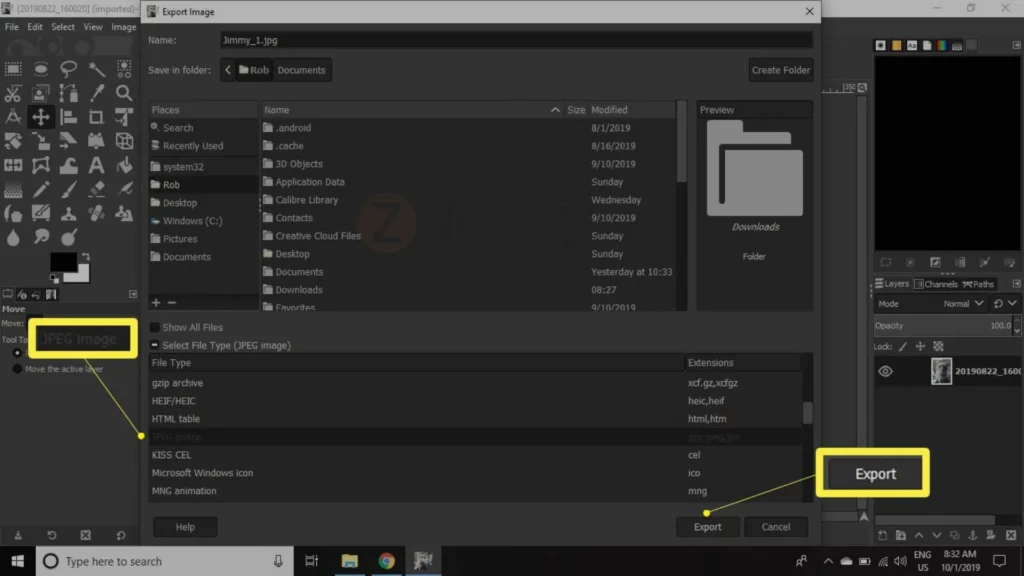Screen dimensions: 1024x576
Task: Enable the Show All Files checkbox
Action: 155,327
